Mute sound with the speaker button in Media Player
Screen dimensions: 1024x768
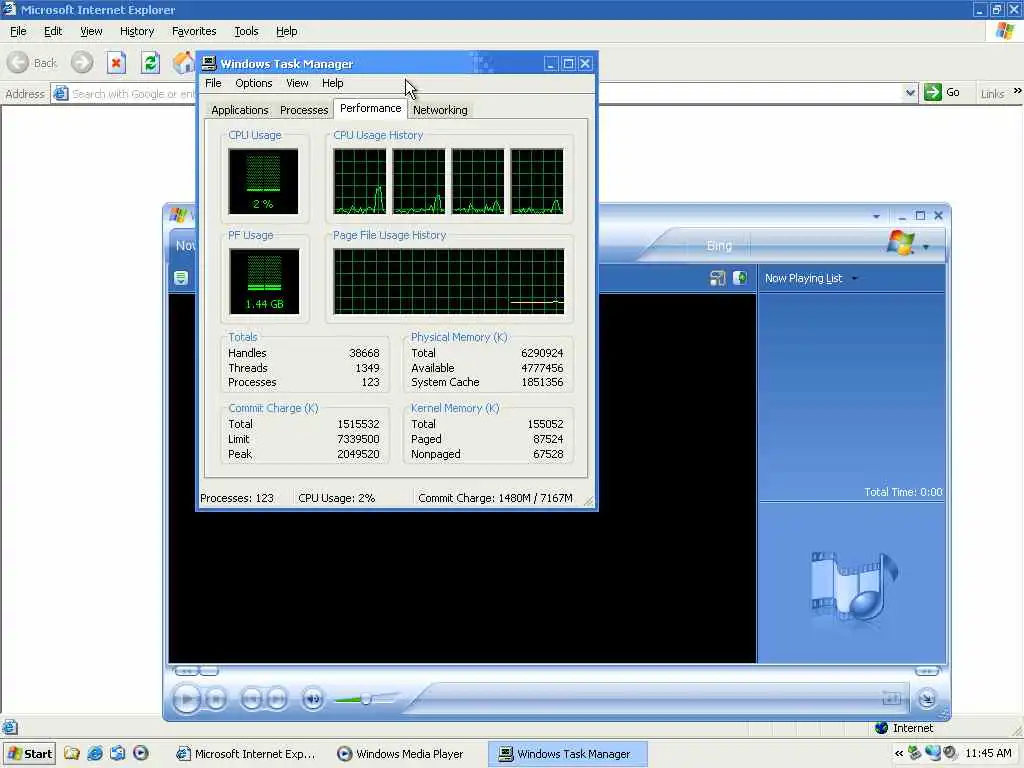click(x=313, y=699)
